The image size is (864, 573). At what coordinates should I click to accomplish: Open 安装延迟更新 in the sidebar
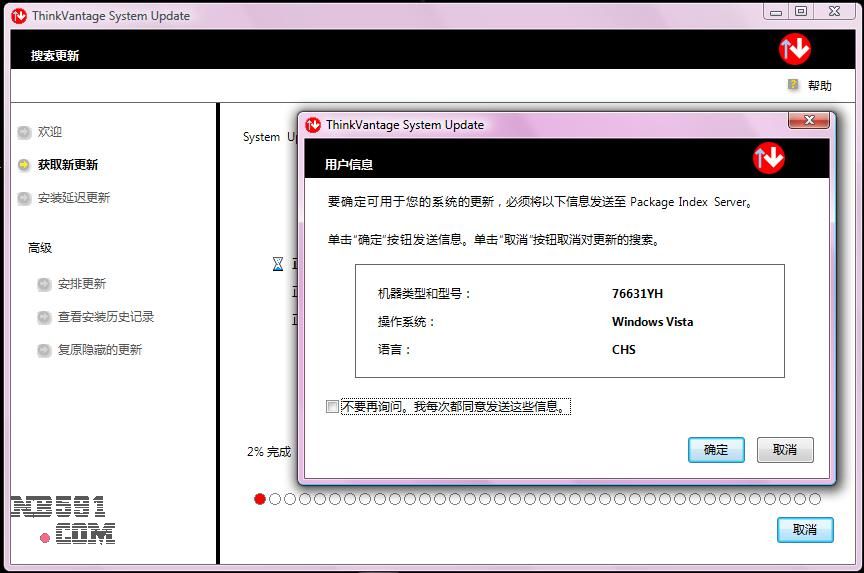coord(74,198)
